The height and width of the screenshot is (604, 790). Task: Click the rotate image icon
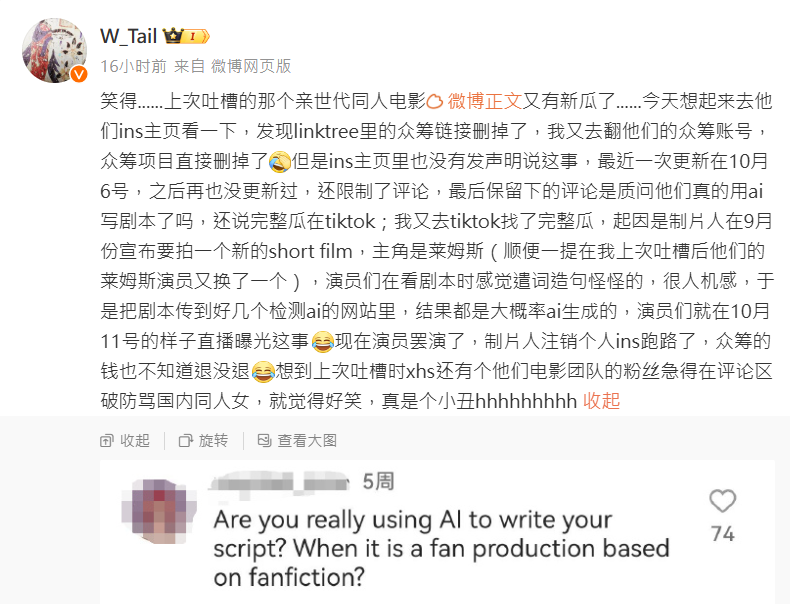point(185,441)
